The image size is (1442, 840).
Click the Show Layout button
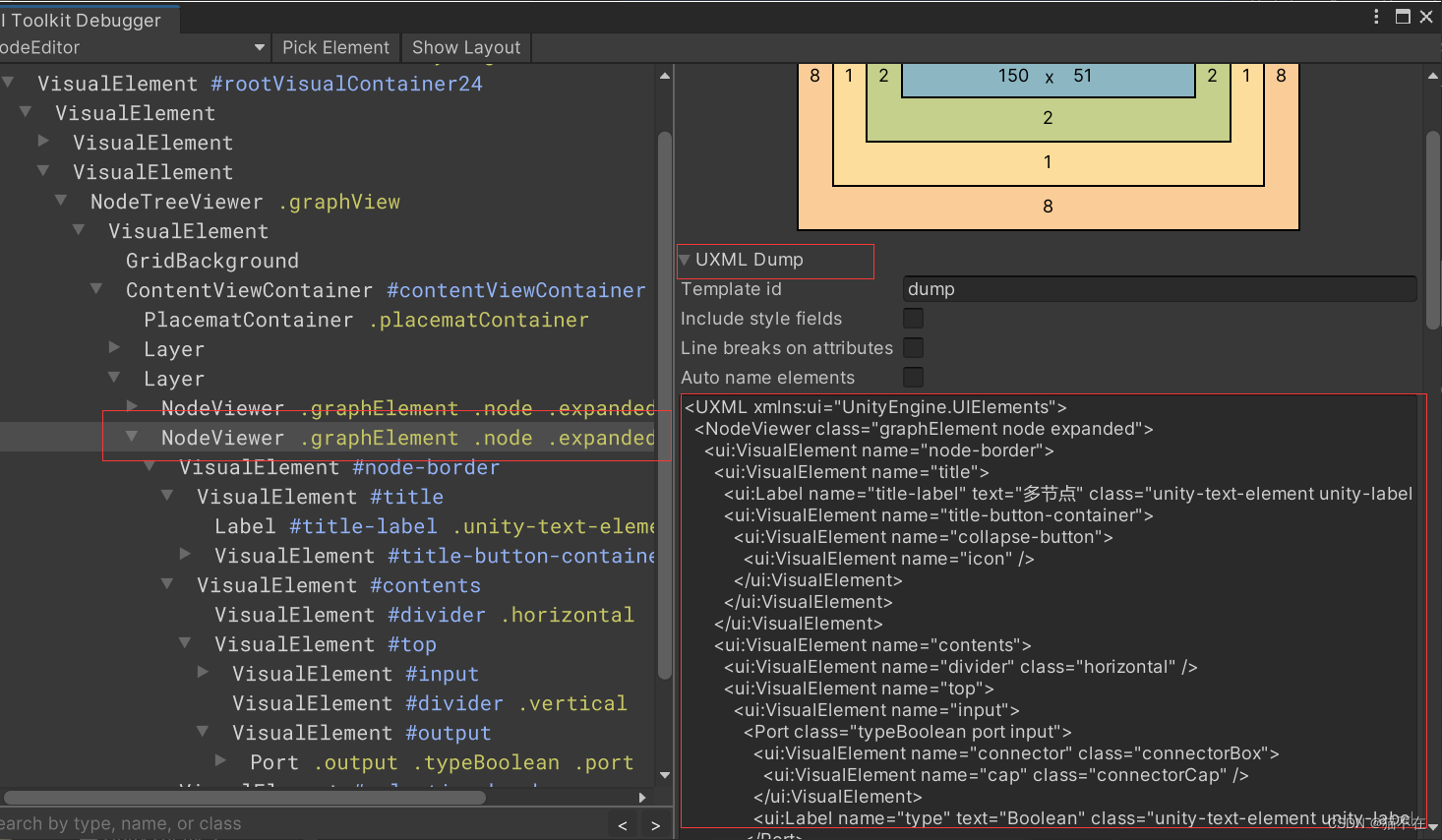466,47
